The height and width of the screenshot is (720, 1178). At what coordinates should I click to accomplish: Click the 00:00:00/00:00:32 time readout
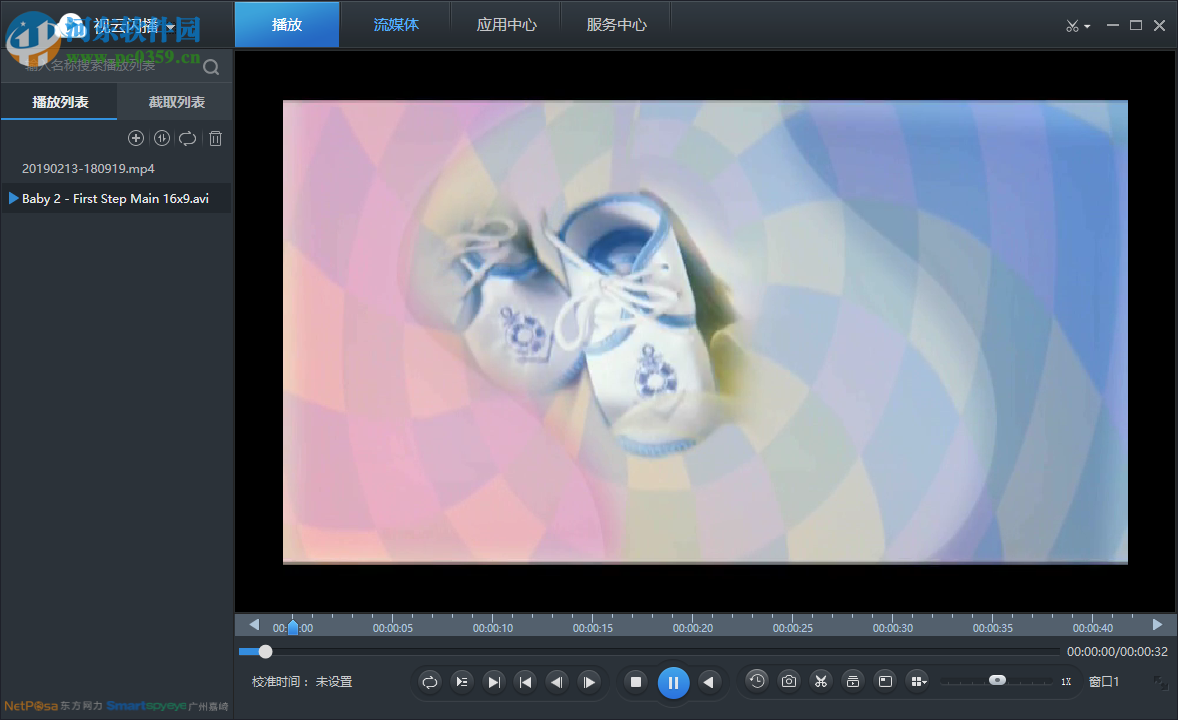1117,652
